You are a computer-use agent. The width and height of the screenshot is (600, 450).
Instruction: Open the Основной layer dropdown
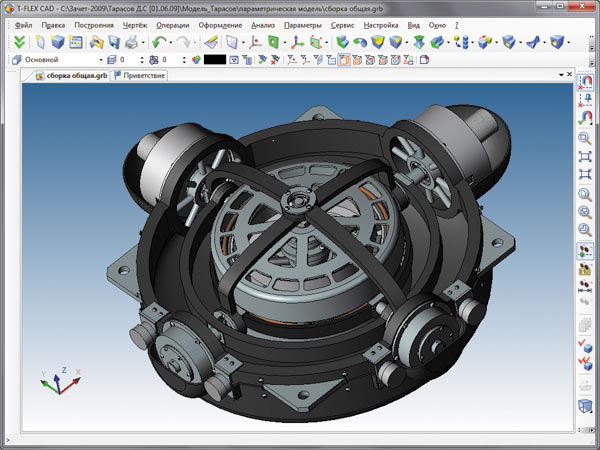(x=101, y=60)
